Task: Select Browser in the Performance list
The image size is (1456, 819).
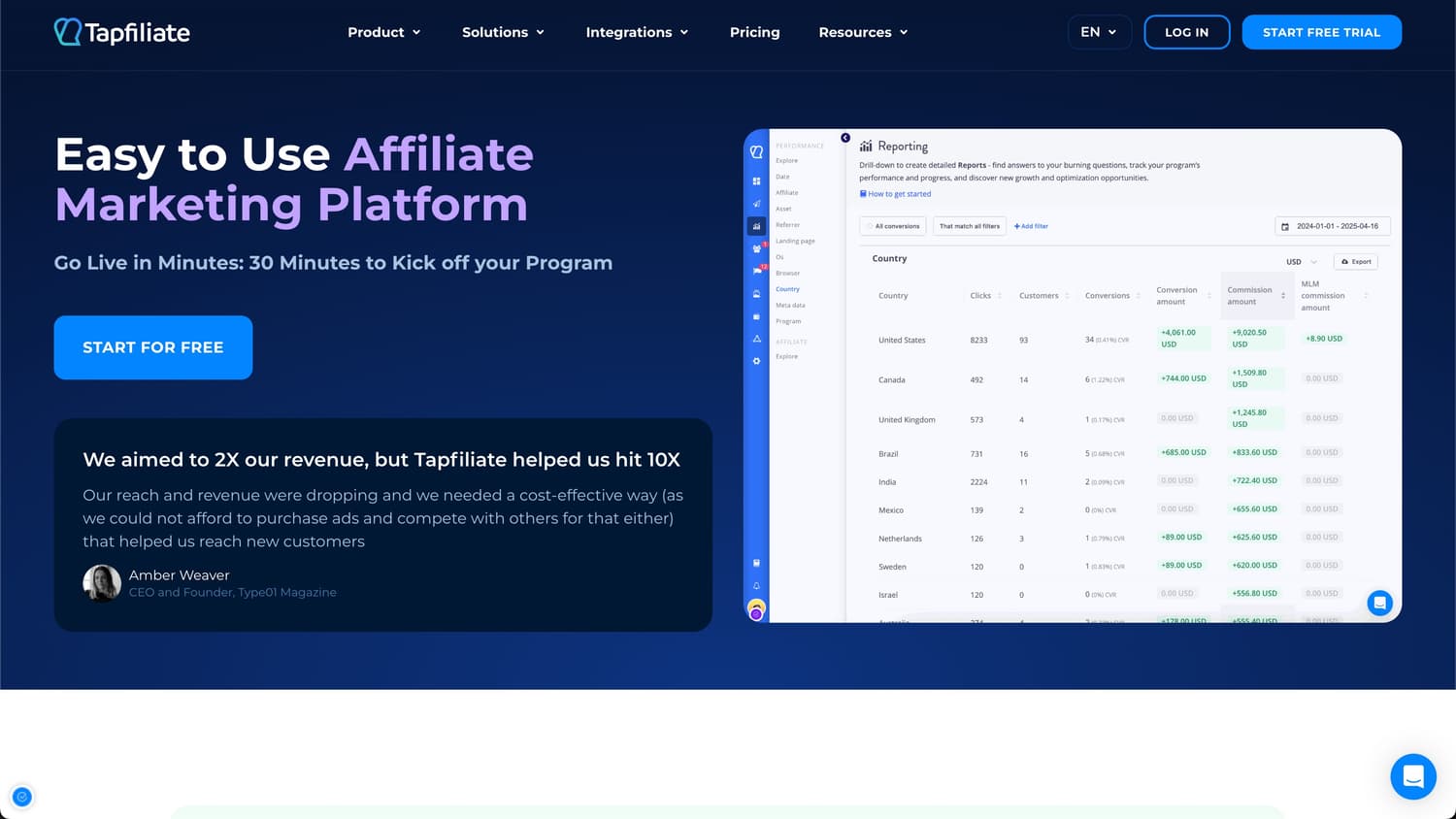Action: (787, 273)
